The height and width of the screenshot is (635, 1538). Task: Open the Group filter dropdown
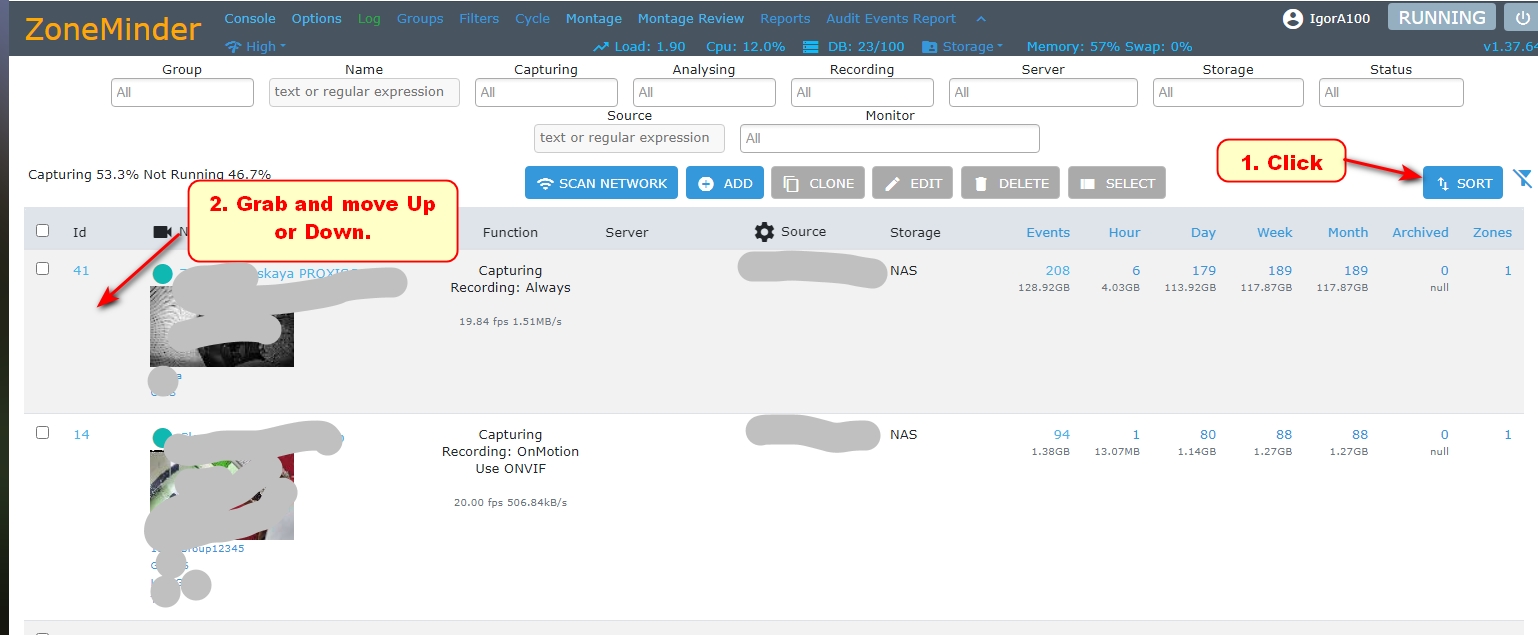pyautogui.click(x=182, y=92)
